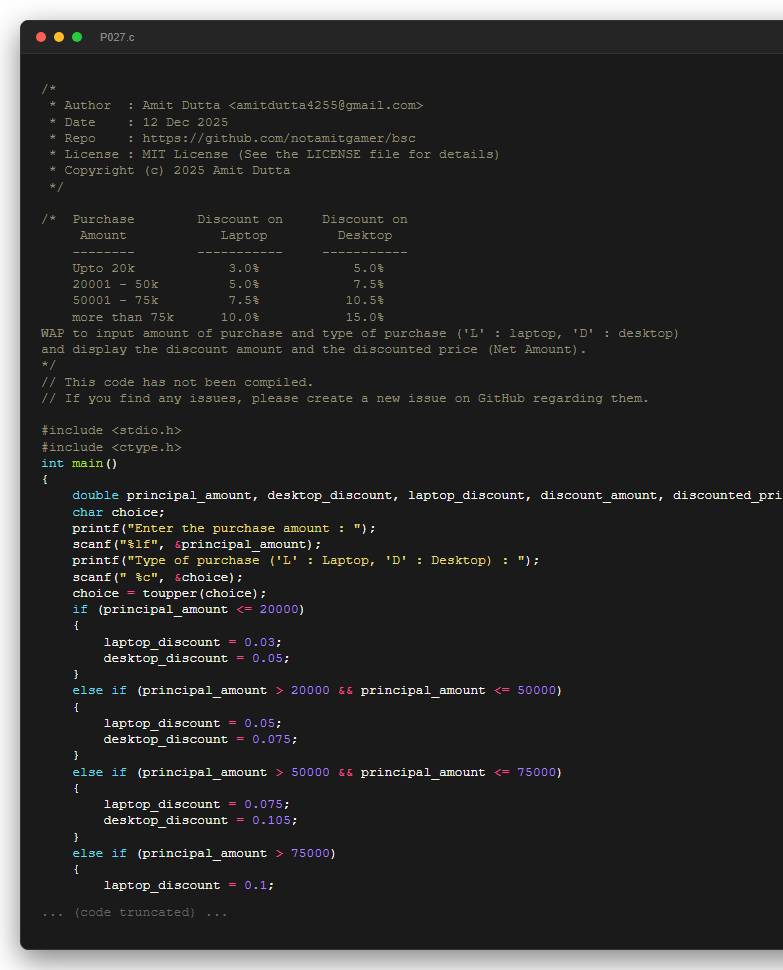Click 'laptop_discount = 0.1;' assignment

point(189,885)
